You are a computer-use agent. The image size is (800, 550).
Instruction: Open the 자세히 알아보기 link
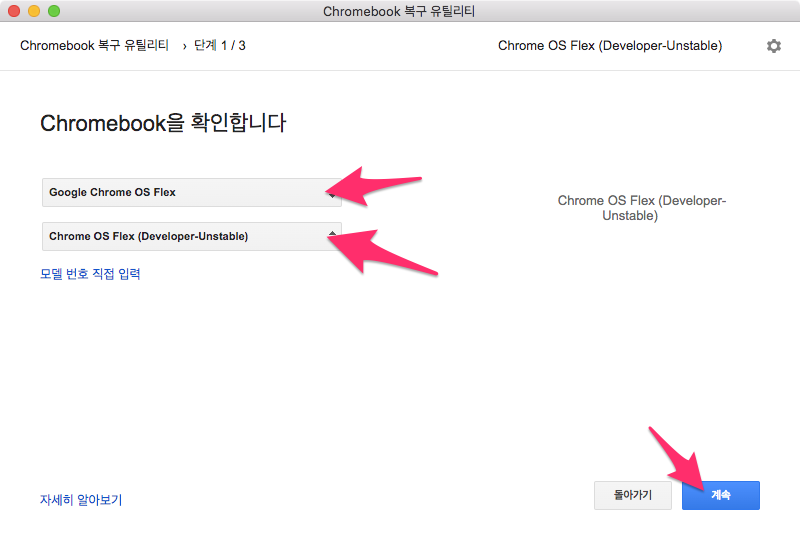click(81, 499)
